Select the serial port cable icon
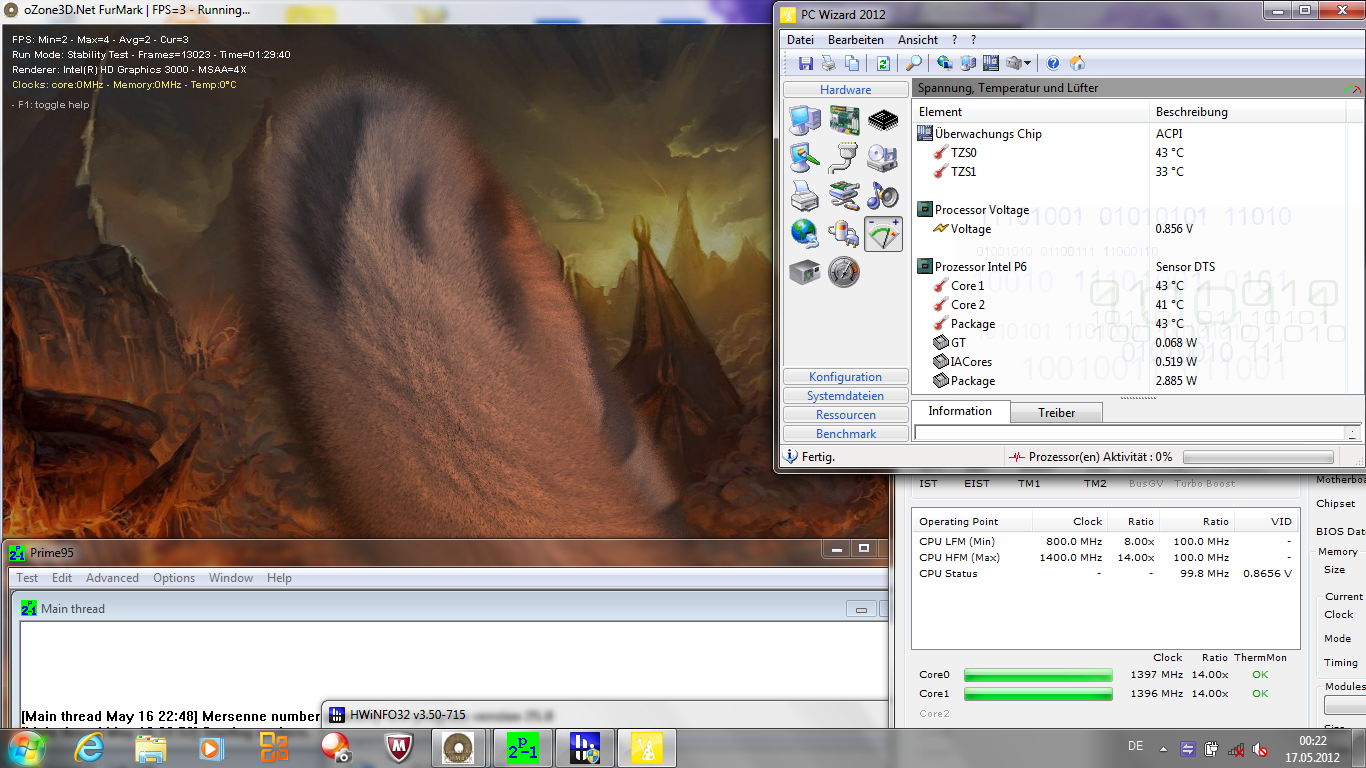Viewport: 1366px width, 768px height. 844,158
